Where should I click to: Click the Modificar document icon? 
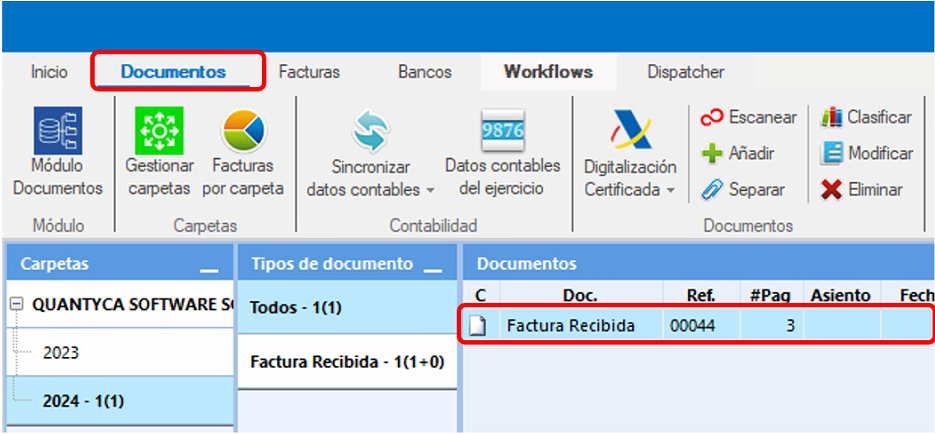point(831,153)
